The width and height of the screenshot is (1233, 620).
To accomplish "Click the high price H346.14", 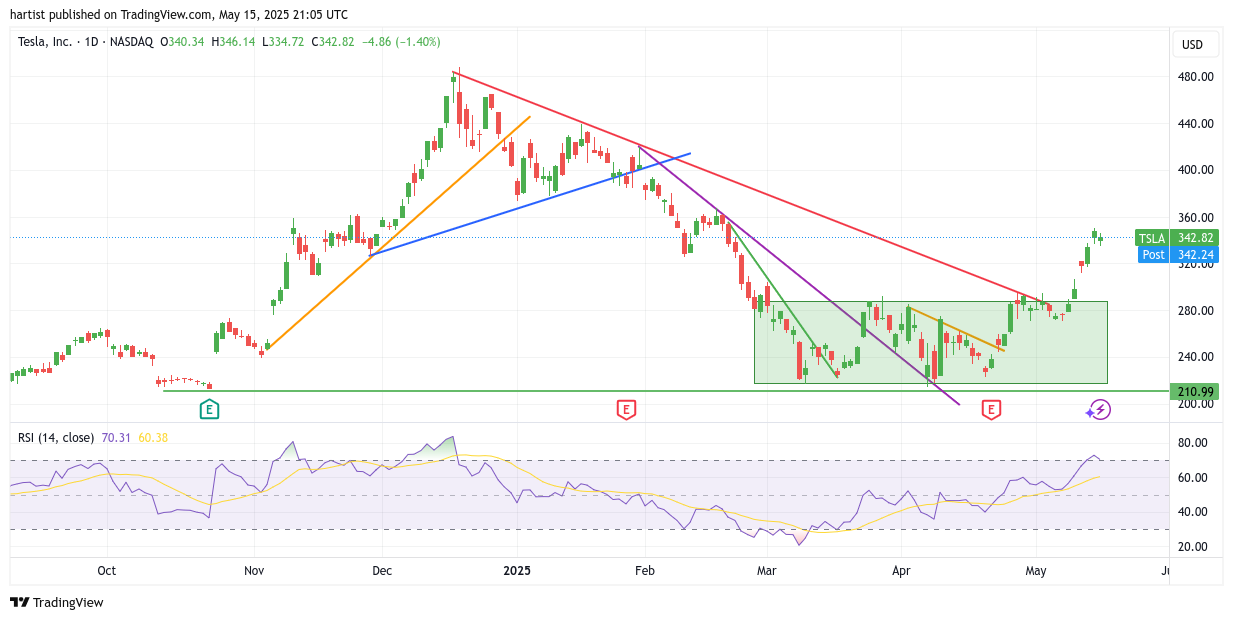I will pyautogui.click(x=233, y=42).
